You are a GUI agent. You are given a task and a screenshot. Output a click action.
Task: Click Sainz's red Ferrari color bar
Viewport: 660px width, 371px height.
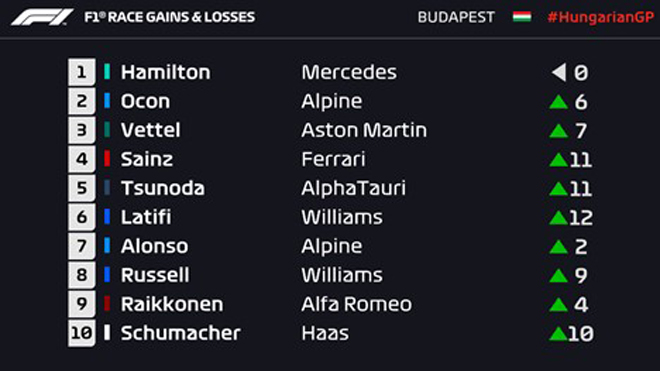(x=107, y=159)
